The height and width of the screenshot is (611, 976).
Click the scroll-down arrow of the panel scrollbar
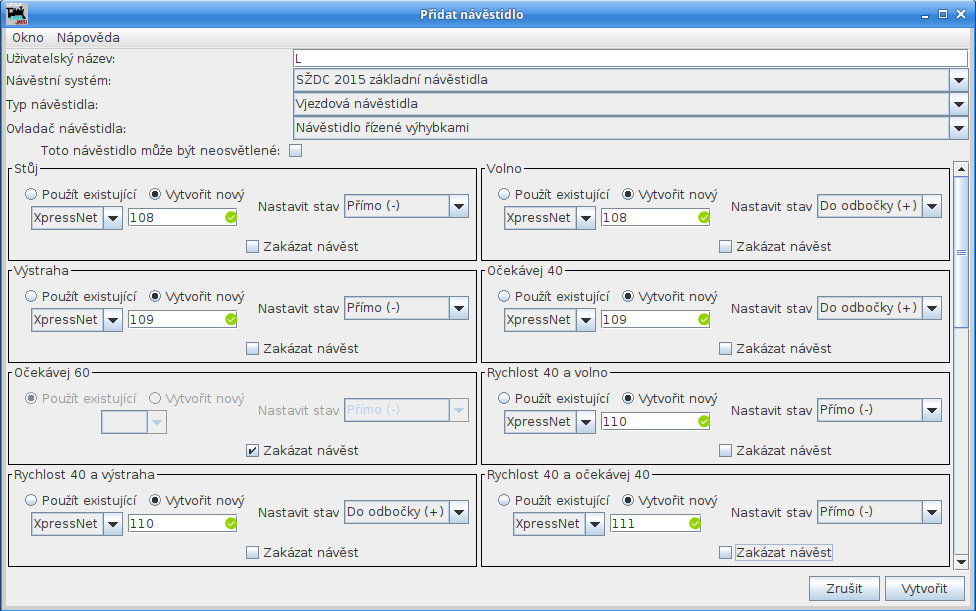(x=961, y=562)
